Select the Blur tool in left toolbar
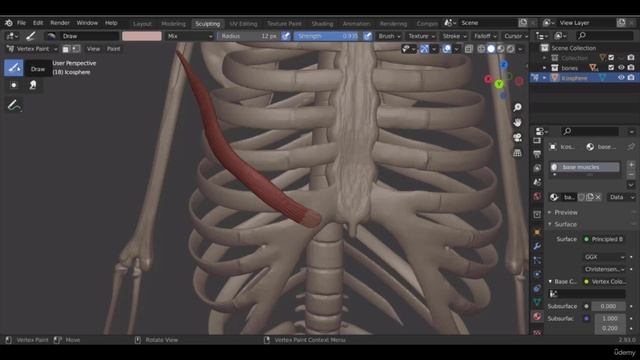Image resolution: width=640 pixels, height=360 pixels. point(13,85)
